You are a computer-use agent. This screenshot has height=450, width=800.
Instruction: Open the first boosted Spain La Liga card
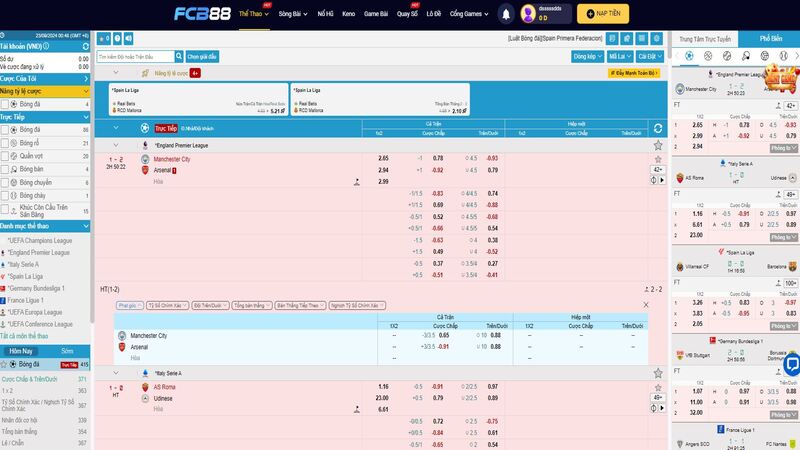[198, 99]
